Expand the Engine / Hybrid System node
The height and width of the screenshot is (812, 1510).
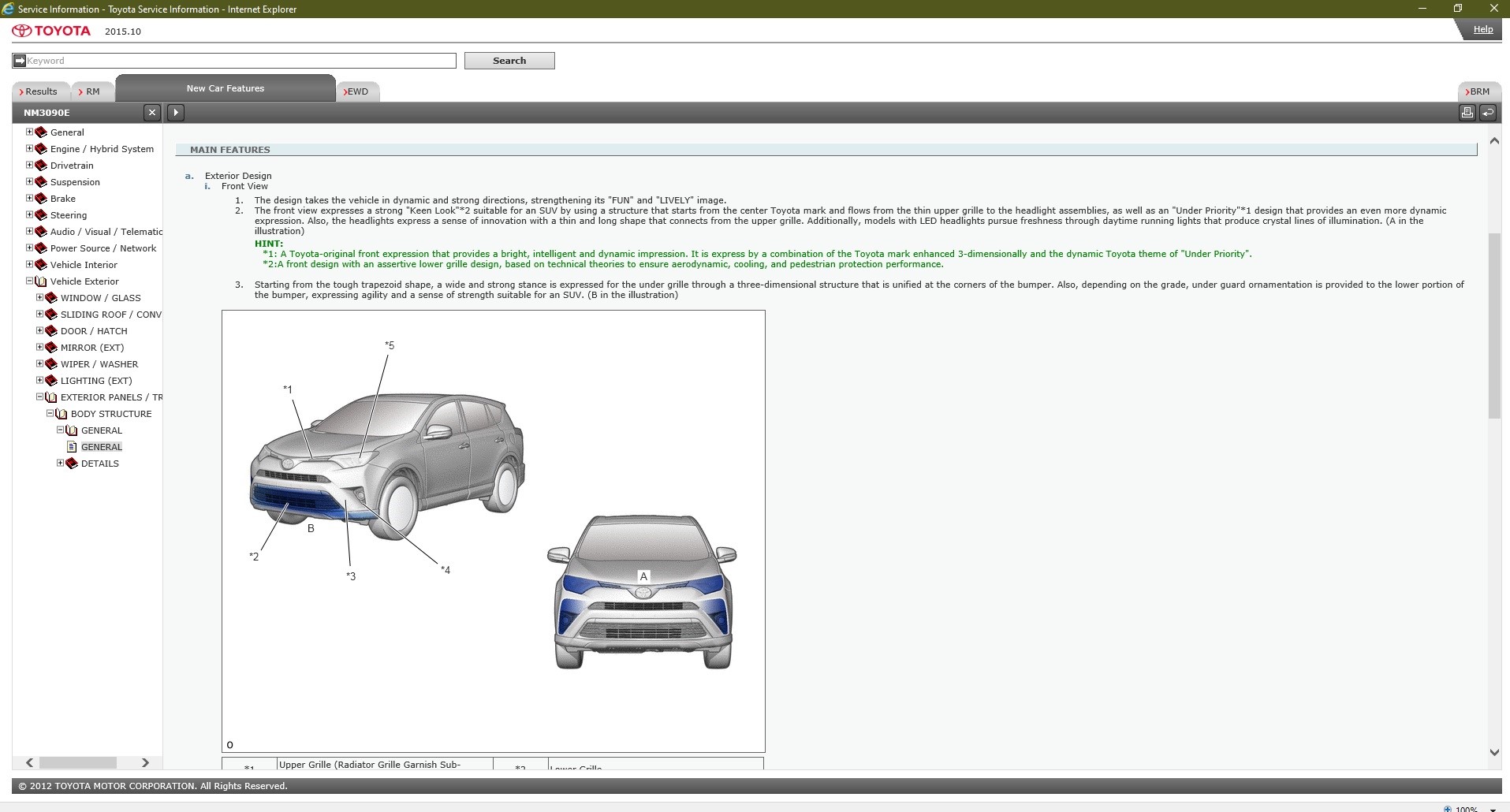[29, 148]
